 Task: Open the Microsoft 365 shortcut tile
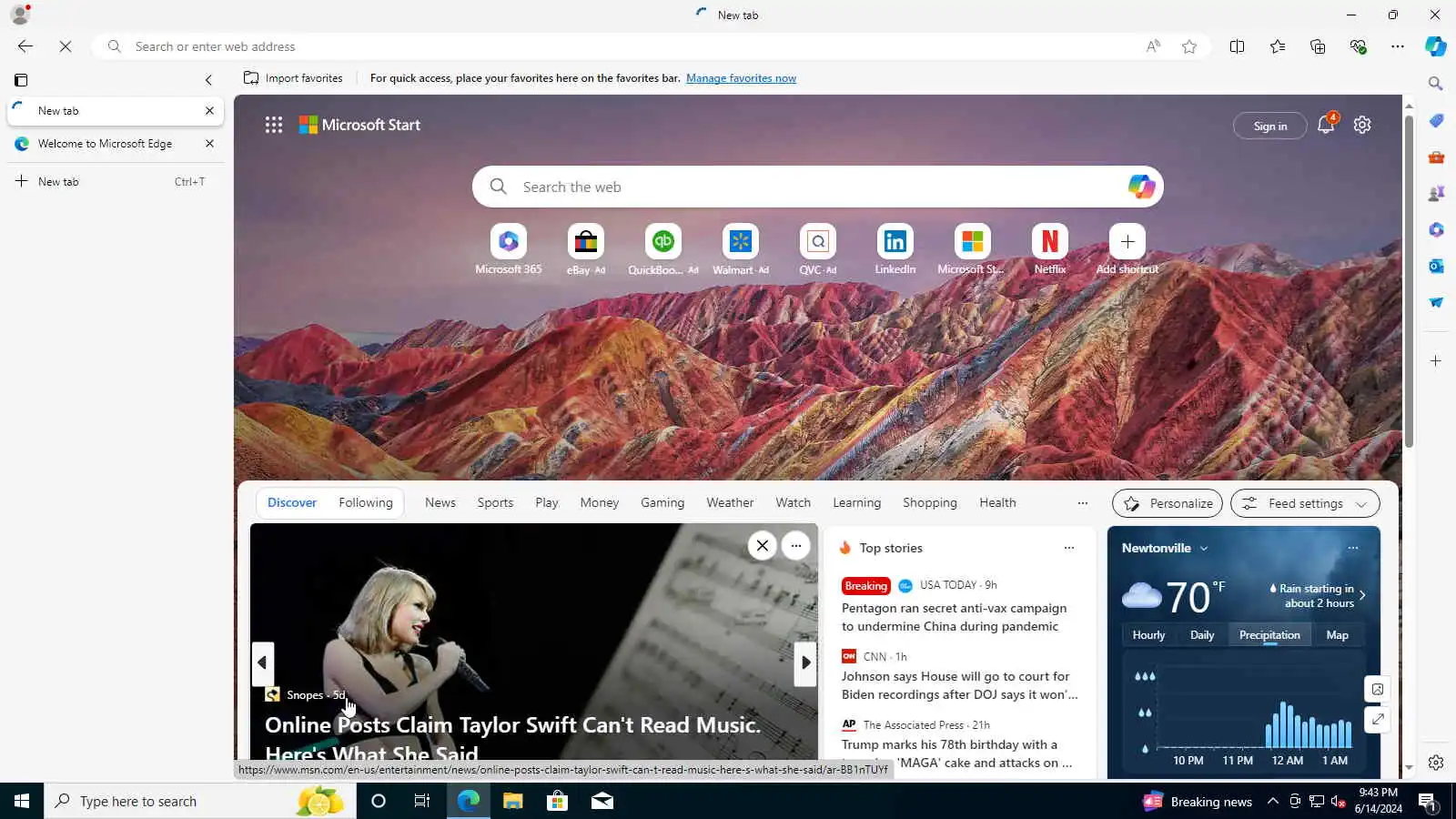pyautogui.click(x=509, y=249)
